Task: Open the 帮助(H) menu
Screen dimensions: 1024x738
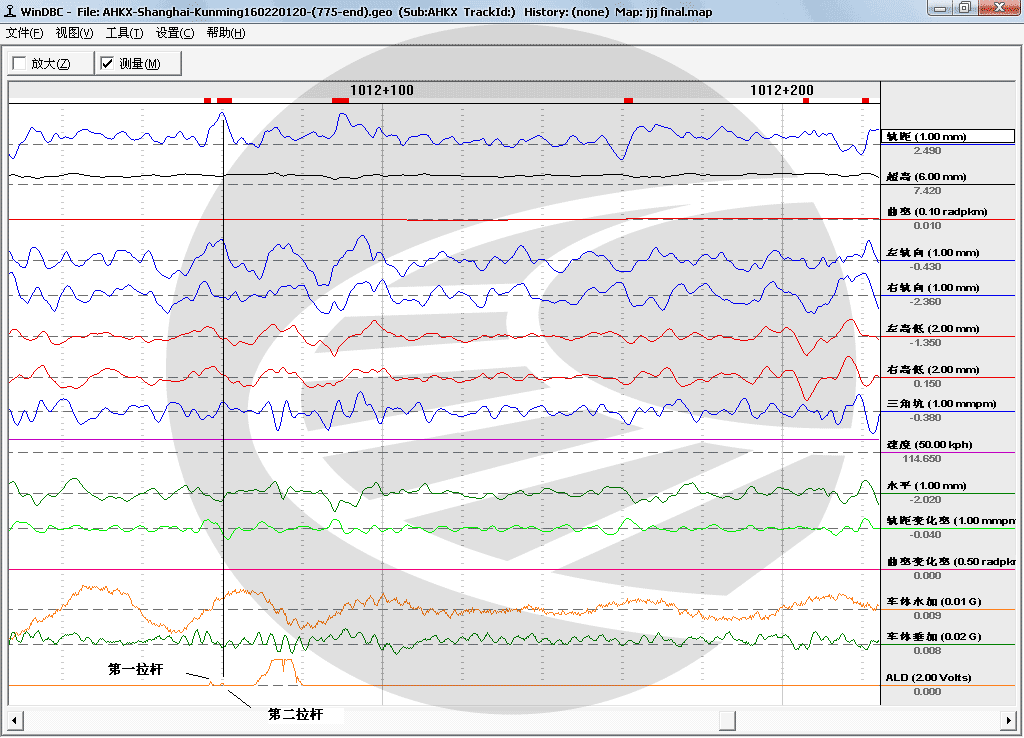Action: [225, 33]
